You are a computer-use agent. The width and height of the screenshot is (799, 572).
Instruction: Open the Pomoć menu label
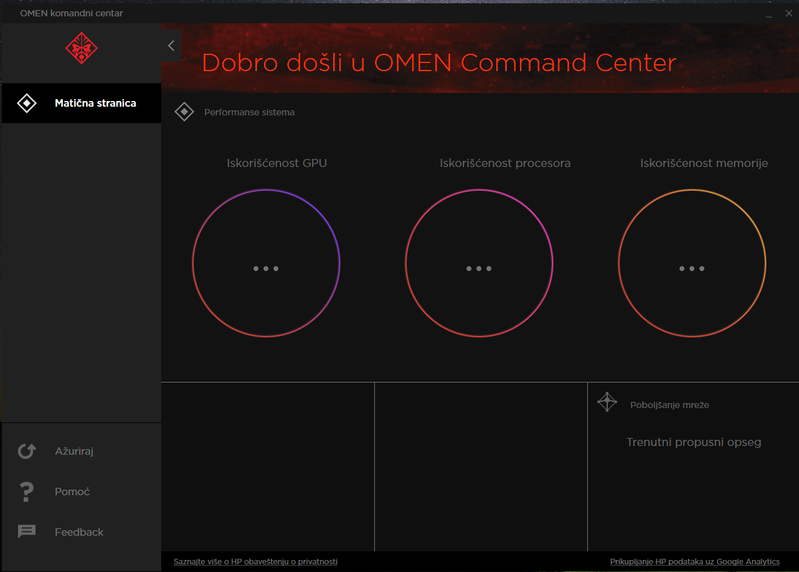(72, 492)
